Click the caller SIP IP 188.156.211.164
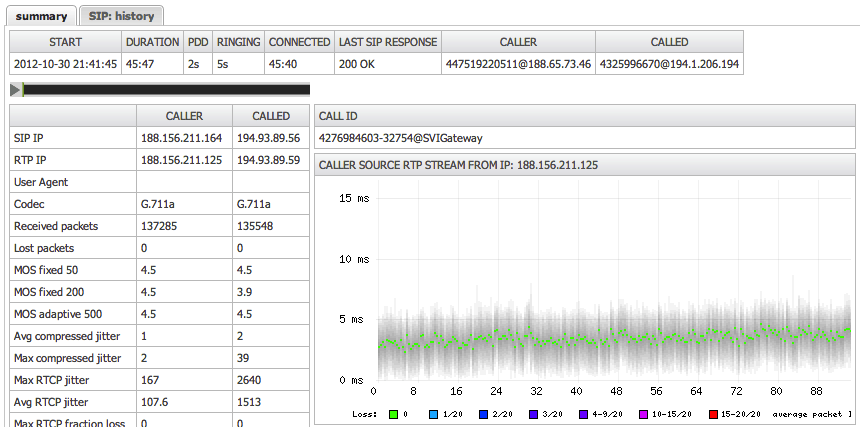The width and height of the screenshot is (860, 427). click(183, 139)
